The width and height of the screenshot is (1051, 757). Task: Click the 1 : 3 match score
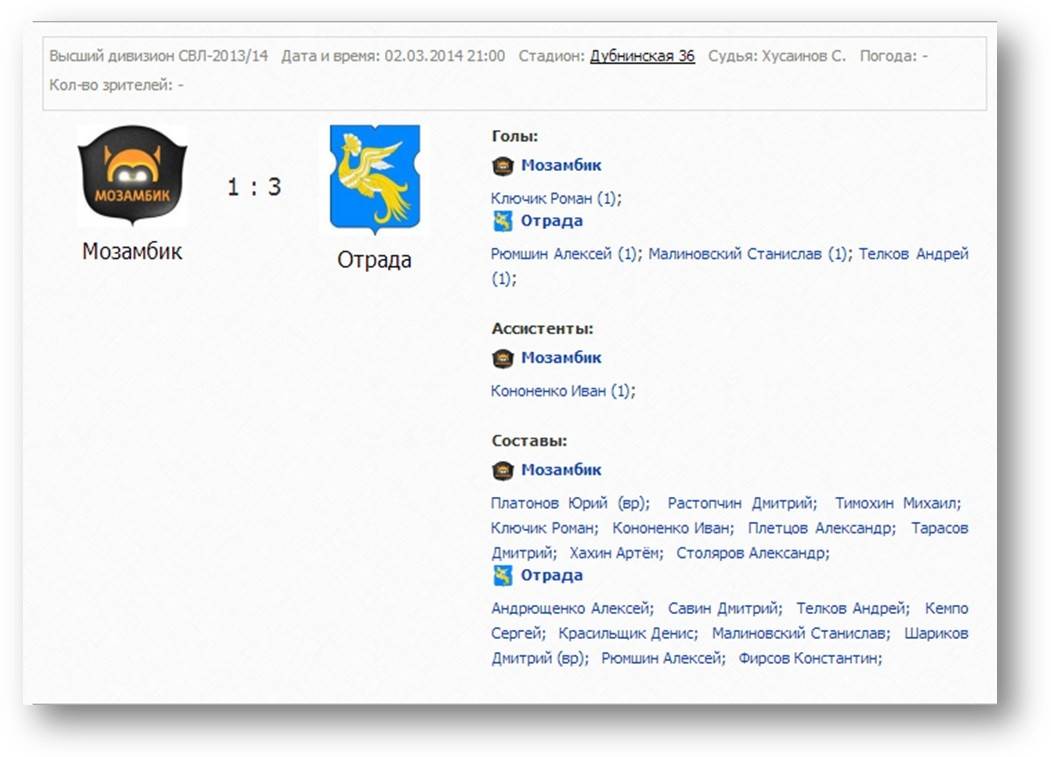[x=254, y=187]
